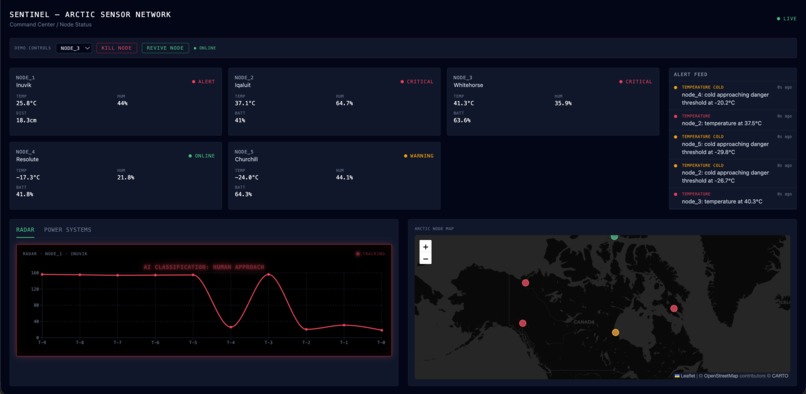Viewport: 806px width, 394px height.
Task: Click Inuvik distance value 18.3cm
Action: pyautogui.click(x=26, y=120)
